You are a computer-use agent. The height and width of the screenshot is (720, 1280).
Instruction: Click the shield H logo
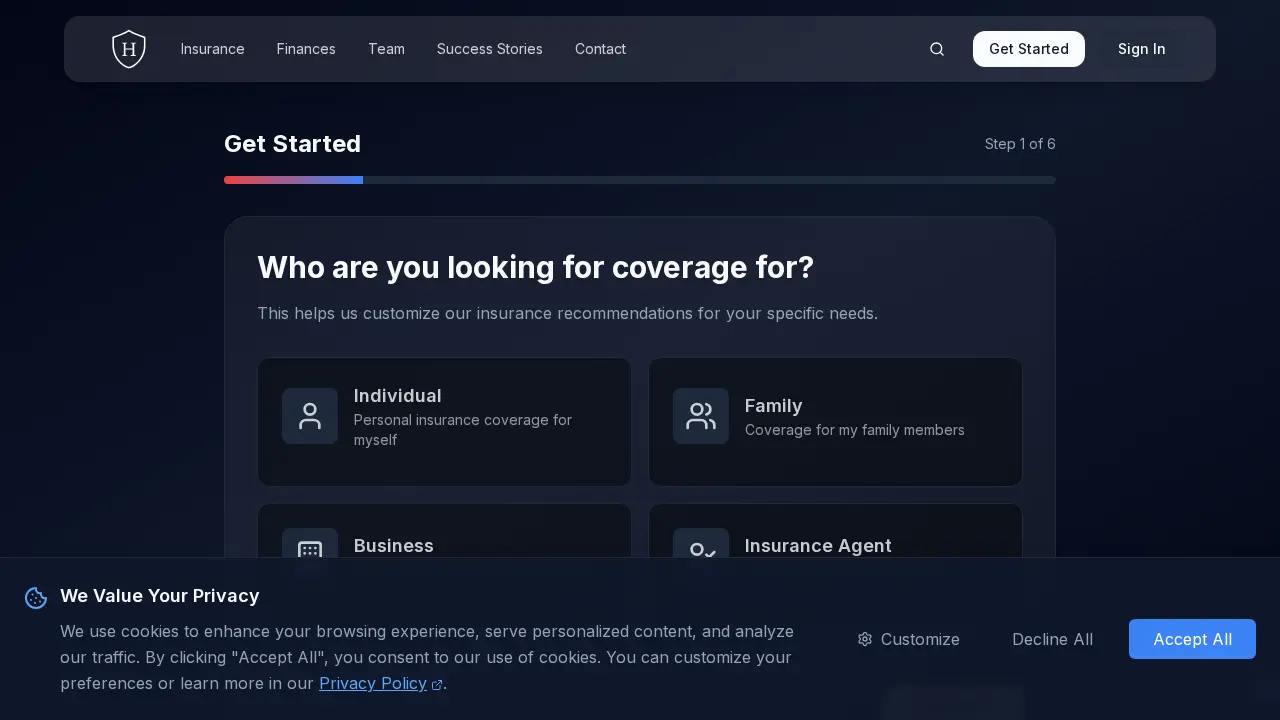click(129, 49)
